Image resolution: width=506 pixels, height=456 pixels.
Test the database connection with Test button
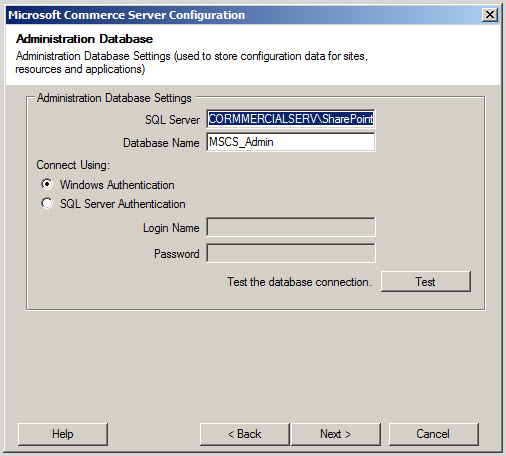point(426,282)
